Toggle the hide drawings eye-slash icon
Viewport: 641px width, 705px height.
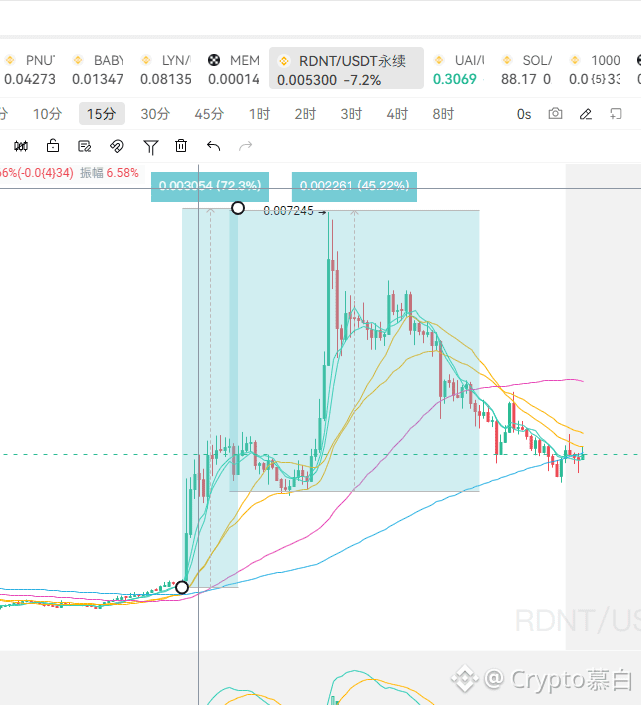[x=117, y=146]
